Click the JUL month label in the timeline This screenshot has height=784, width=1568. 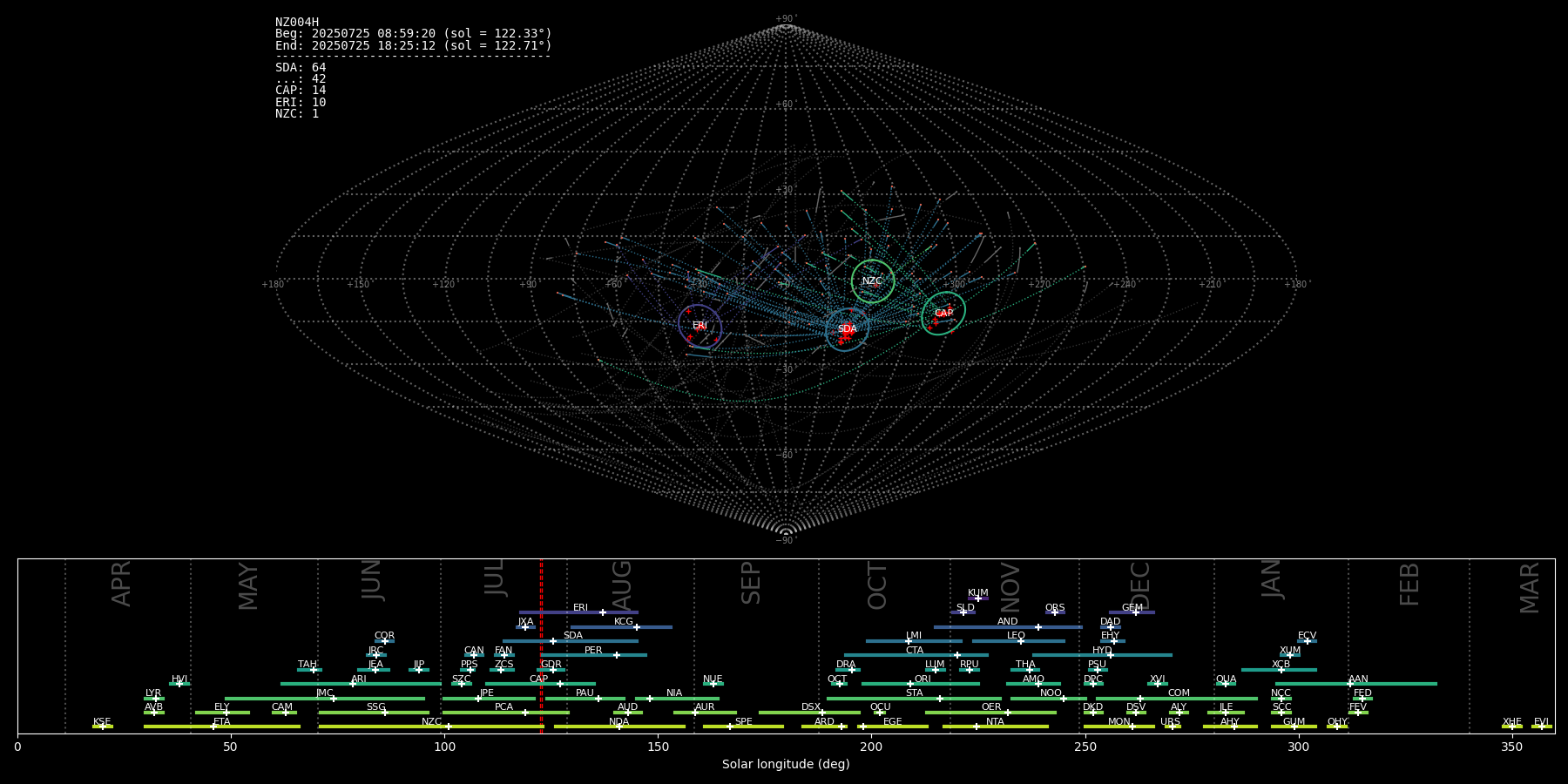point(495,577)
